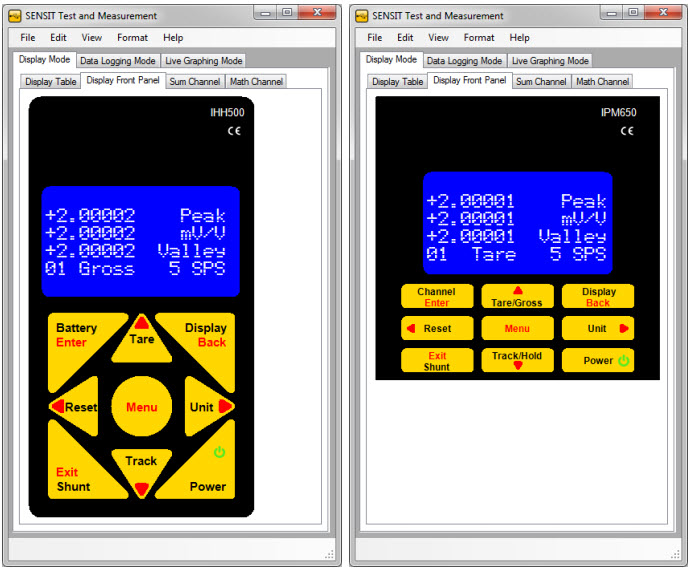
Task: Click resize grip of left window
Action: coord(330,555)
